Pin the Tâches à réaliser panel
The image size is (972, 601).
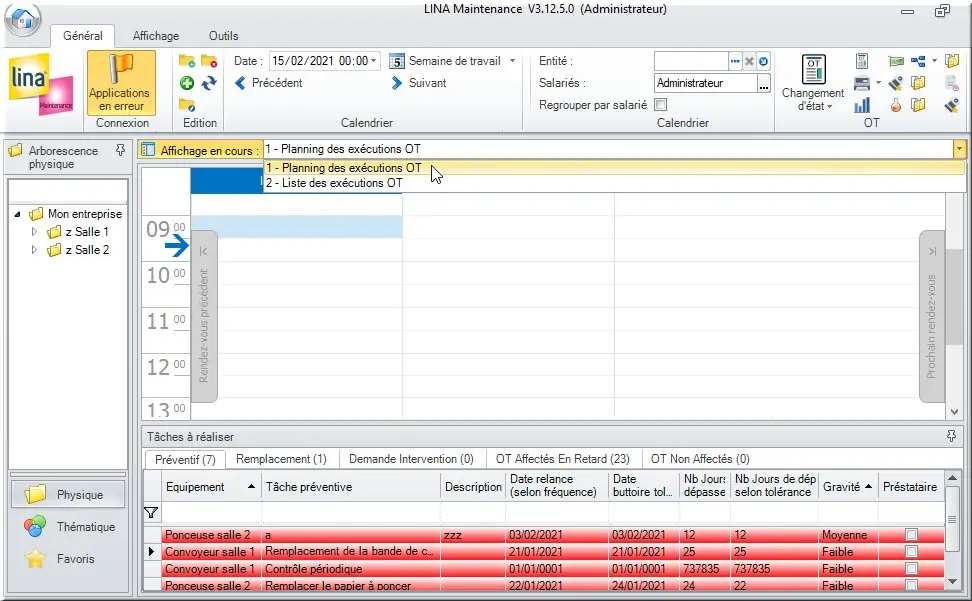pyautogui.click(x=952, y=436)
